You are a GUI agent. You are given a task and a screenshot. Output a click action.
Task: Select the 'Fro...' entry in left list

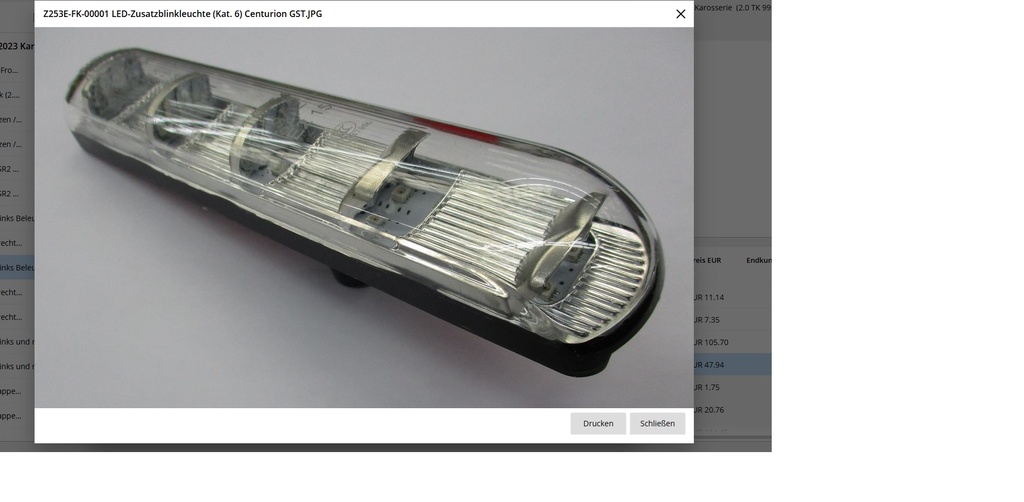coord(10,70)
